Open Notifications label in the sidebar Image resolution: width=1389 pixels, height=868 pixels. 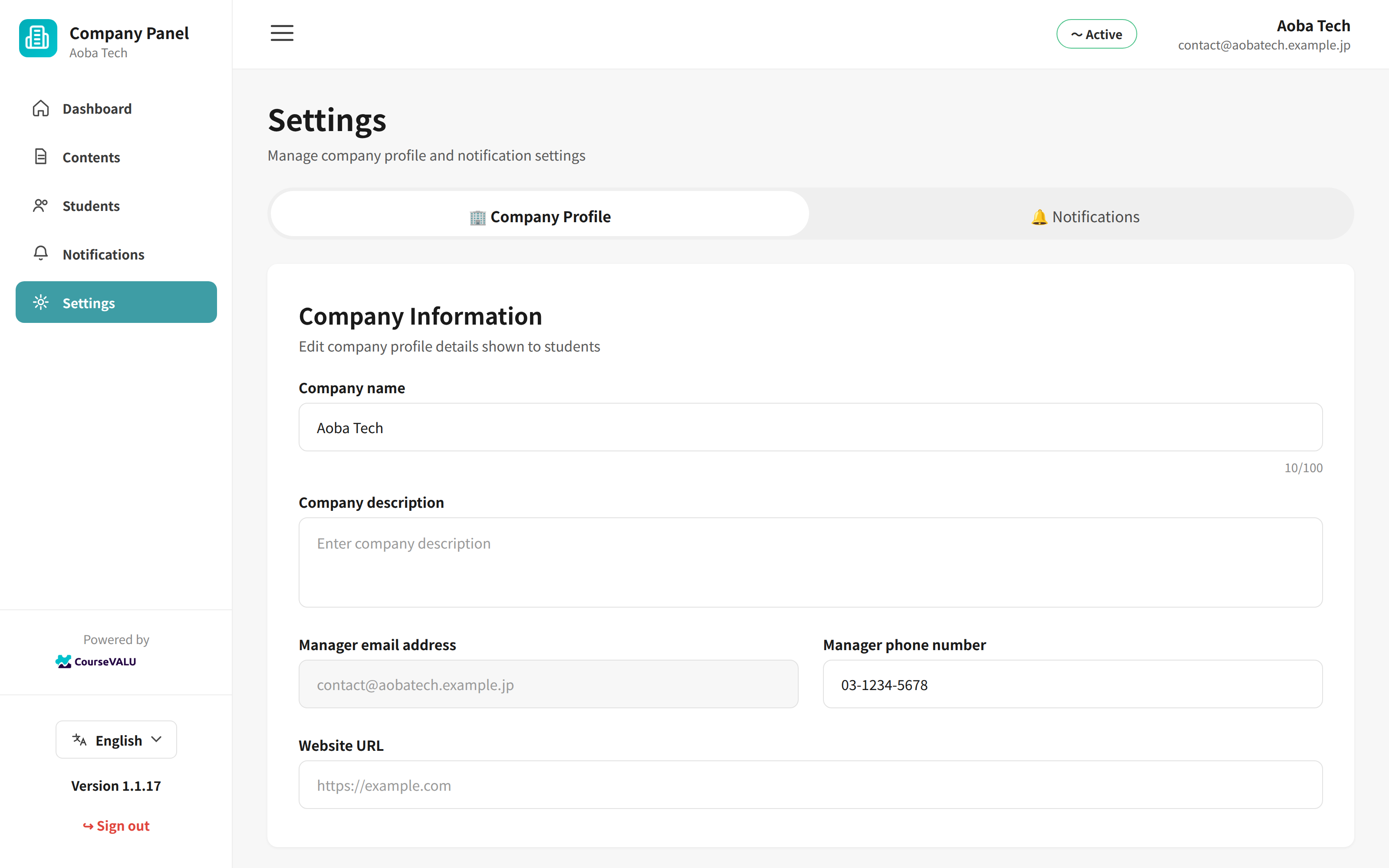[103, 254]
